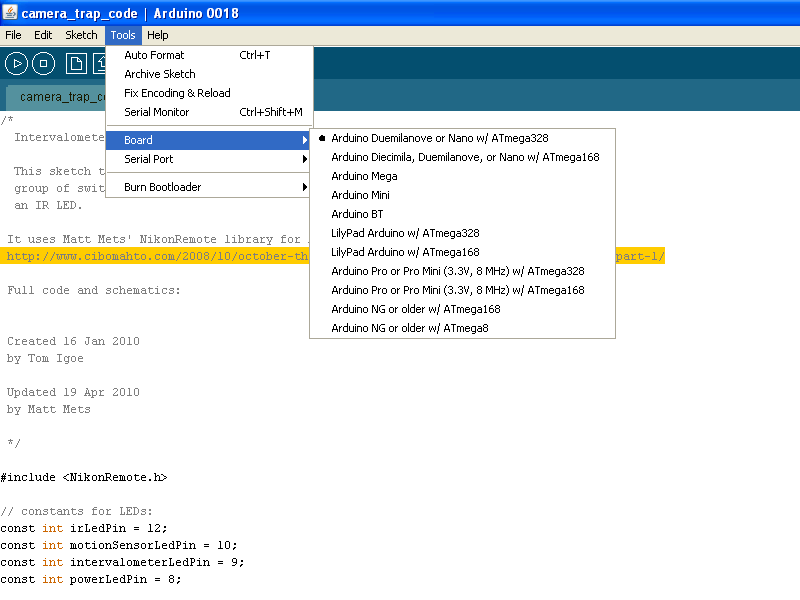This screenshot has width=800, height=600.
Task: Click the 'by Tom Igoe' comment line
Action: tap(45, 358)
